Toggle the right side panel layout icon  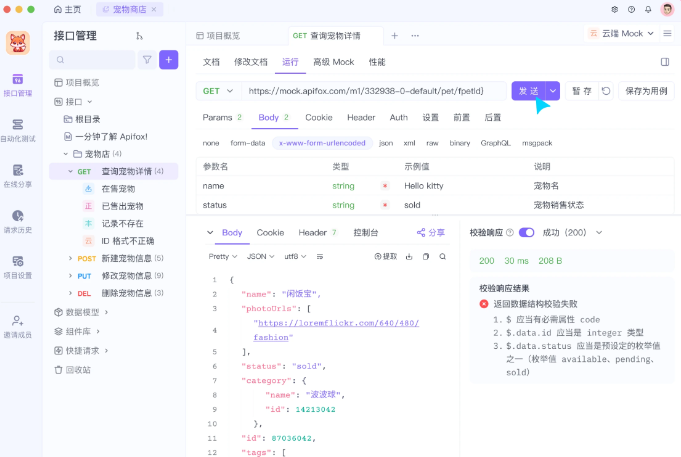pyautogui.click(x=665, y=62)
